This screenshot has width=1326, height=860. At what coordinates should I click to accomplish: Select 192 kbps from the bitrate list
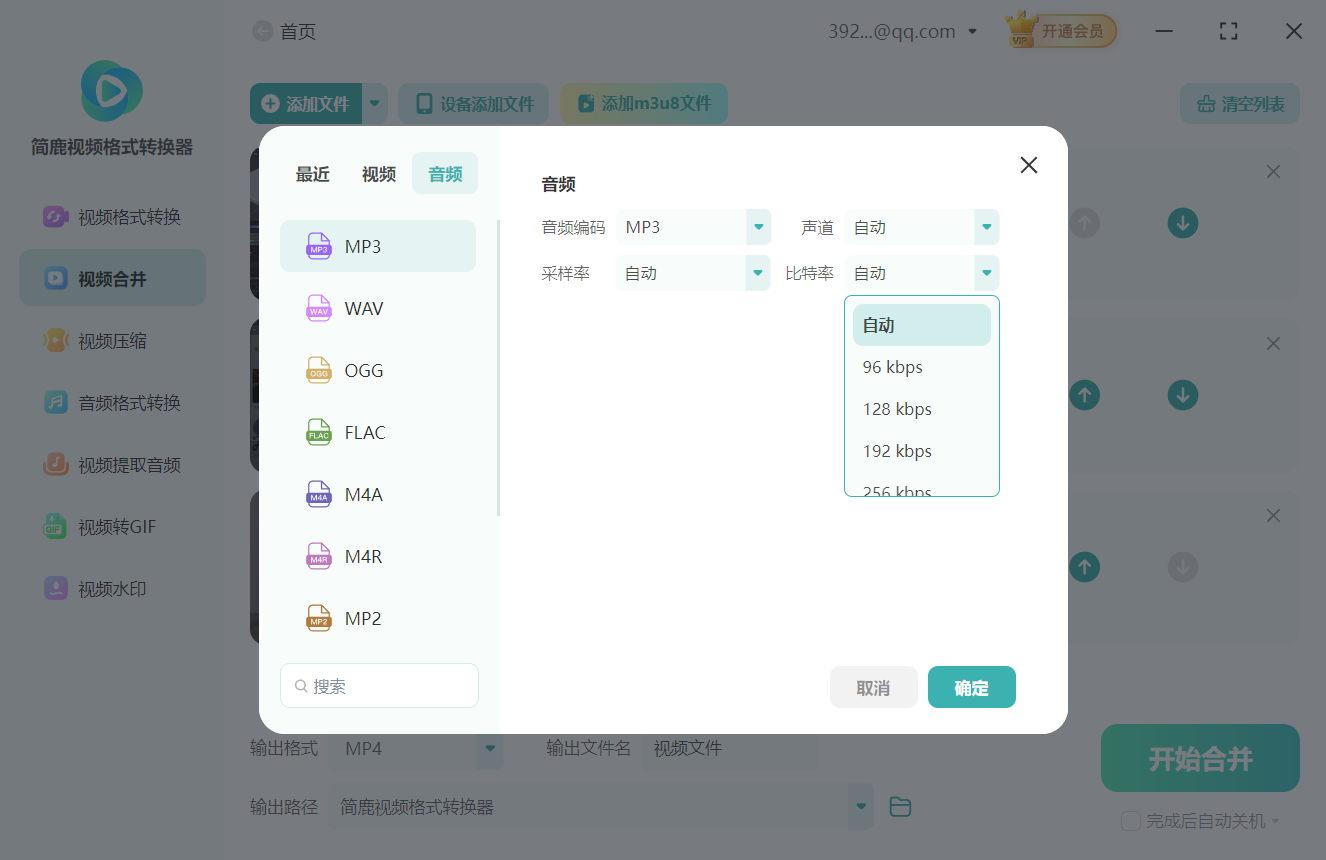click(x=897, y=450)
